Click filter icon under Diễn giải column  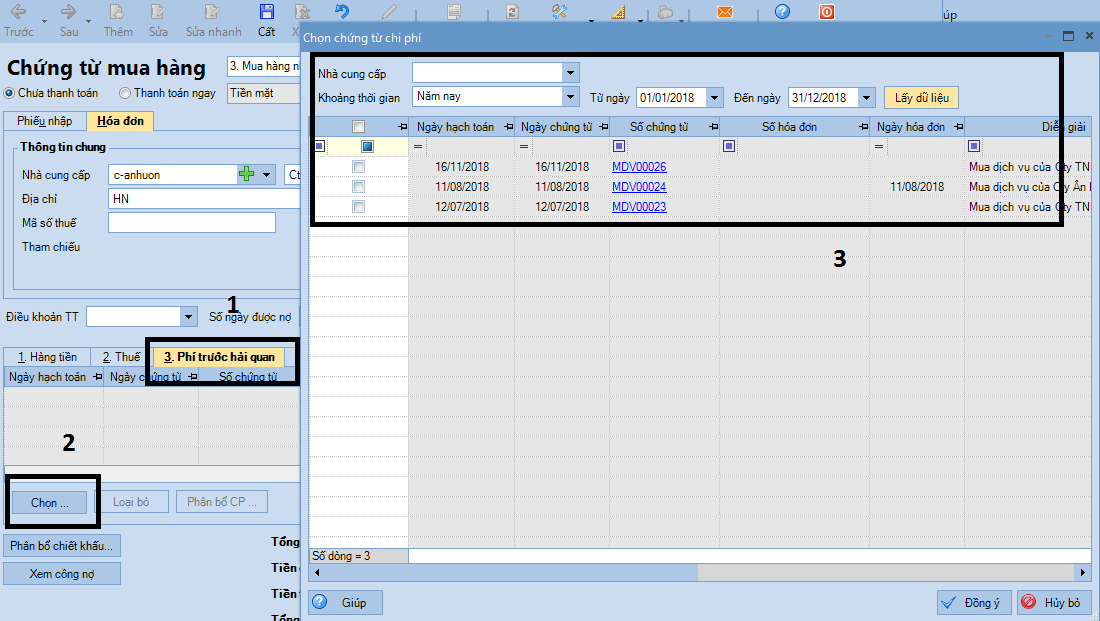coord(974,146)
